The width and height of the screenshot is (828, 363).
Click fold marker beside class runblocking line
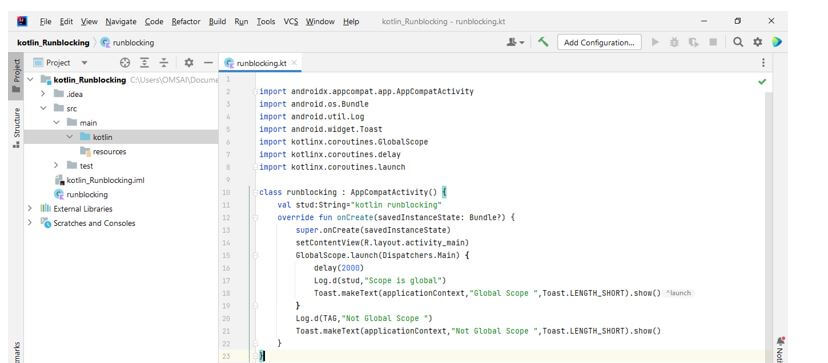(255, 192)
